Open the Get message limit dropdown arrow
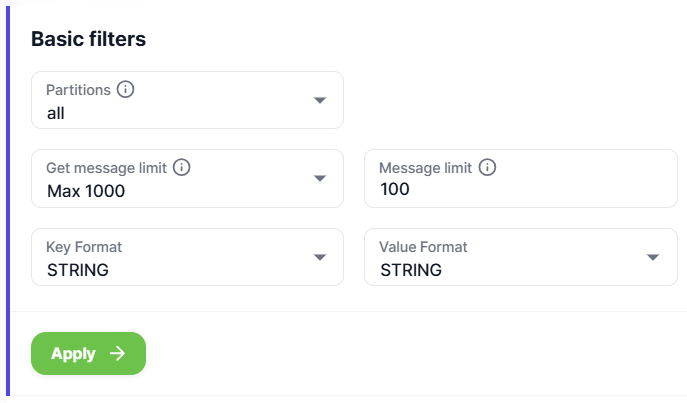The height and width of the screenshot is (403, 687). click(320, 178)
